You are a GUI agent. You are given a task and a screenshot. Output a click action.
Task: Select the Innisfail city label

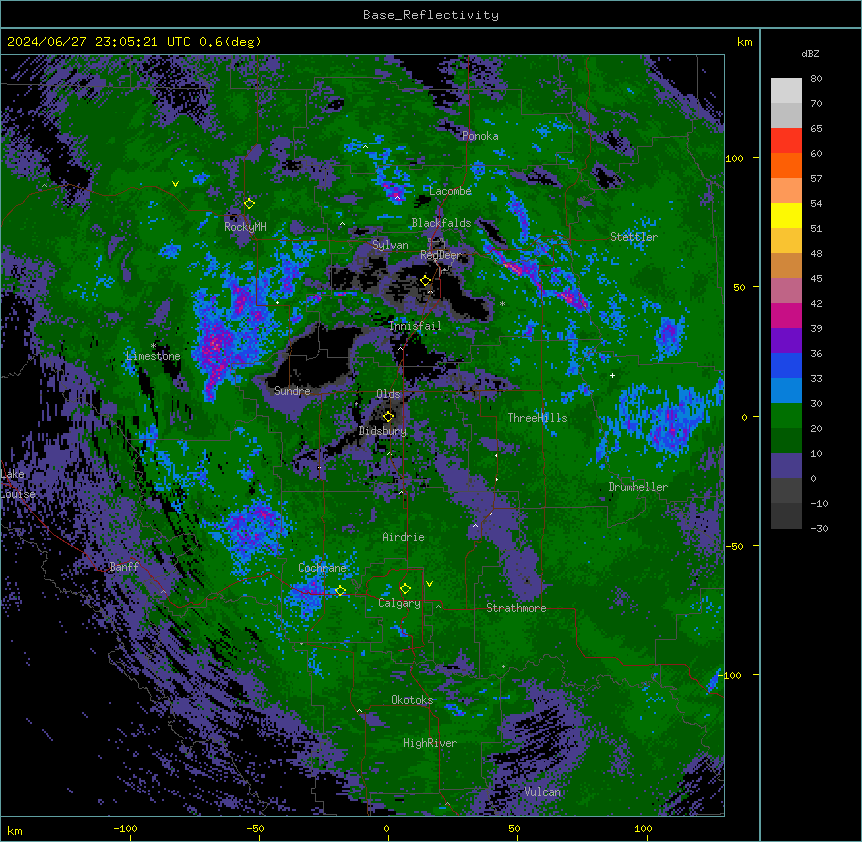click(x=415, y=326)
